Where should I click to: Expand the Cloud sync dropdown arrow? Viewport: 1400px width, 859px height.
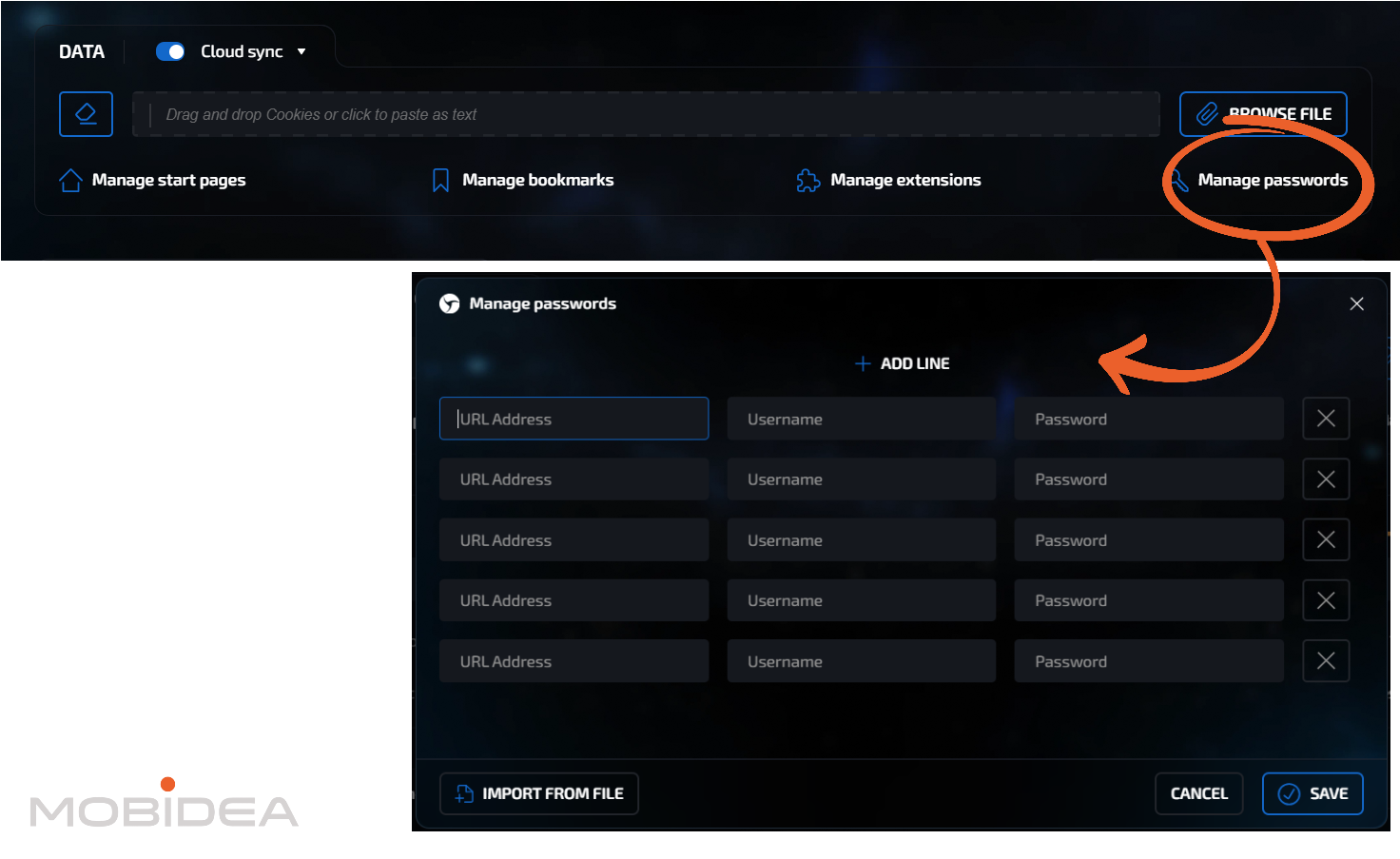[301, 51]
